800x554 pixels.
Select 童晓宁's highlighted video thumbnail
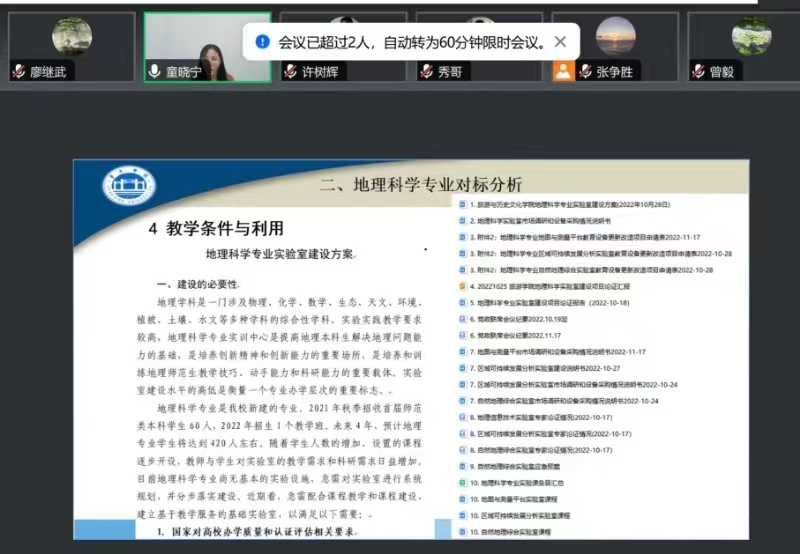207,47
